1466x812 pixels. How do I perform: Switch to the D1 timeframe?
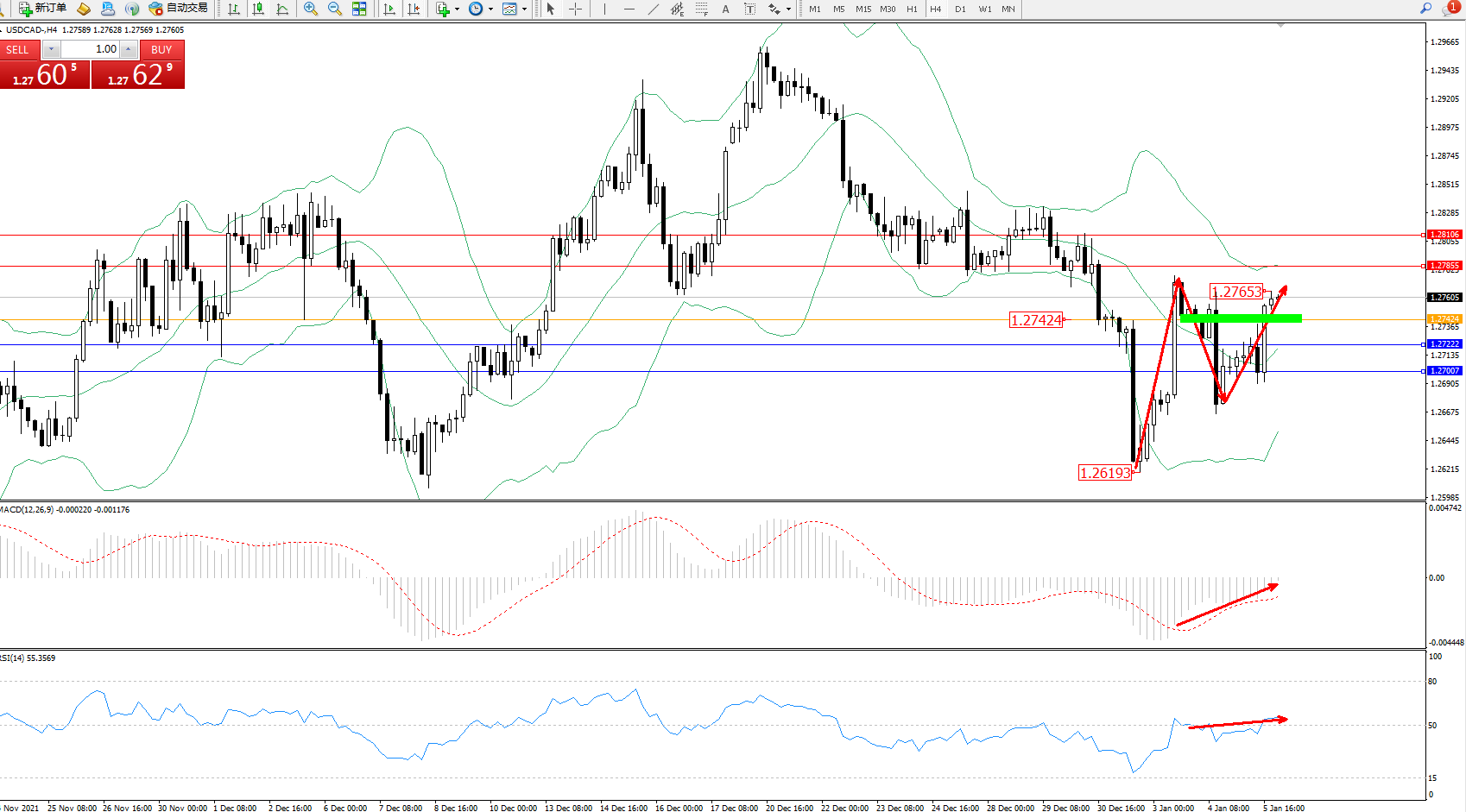pos(960,9)
